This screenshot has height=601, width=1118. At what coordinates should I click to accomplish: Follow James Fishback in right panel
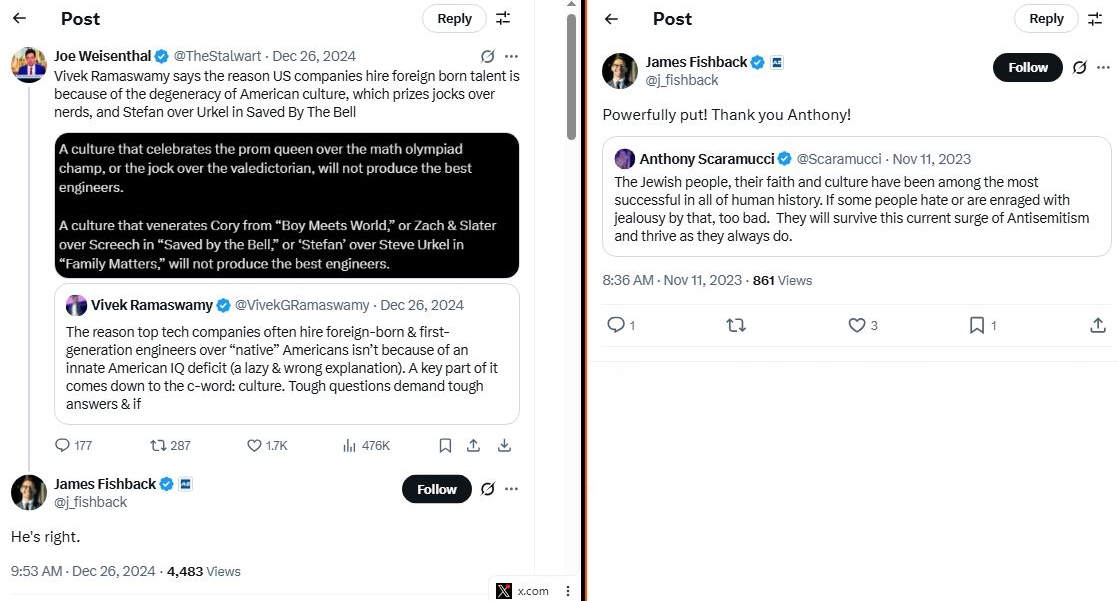(x=1027, y=68)
